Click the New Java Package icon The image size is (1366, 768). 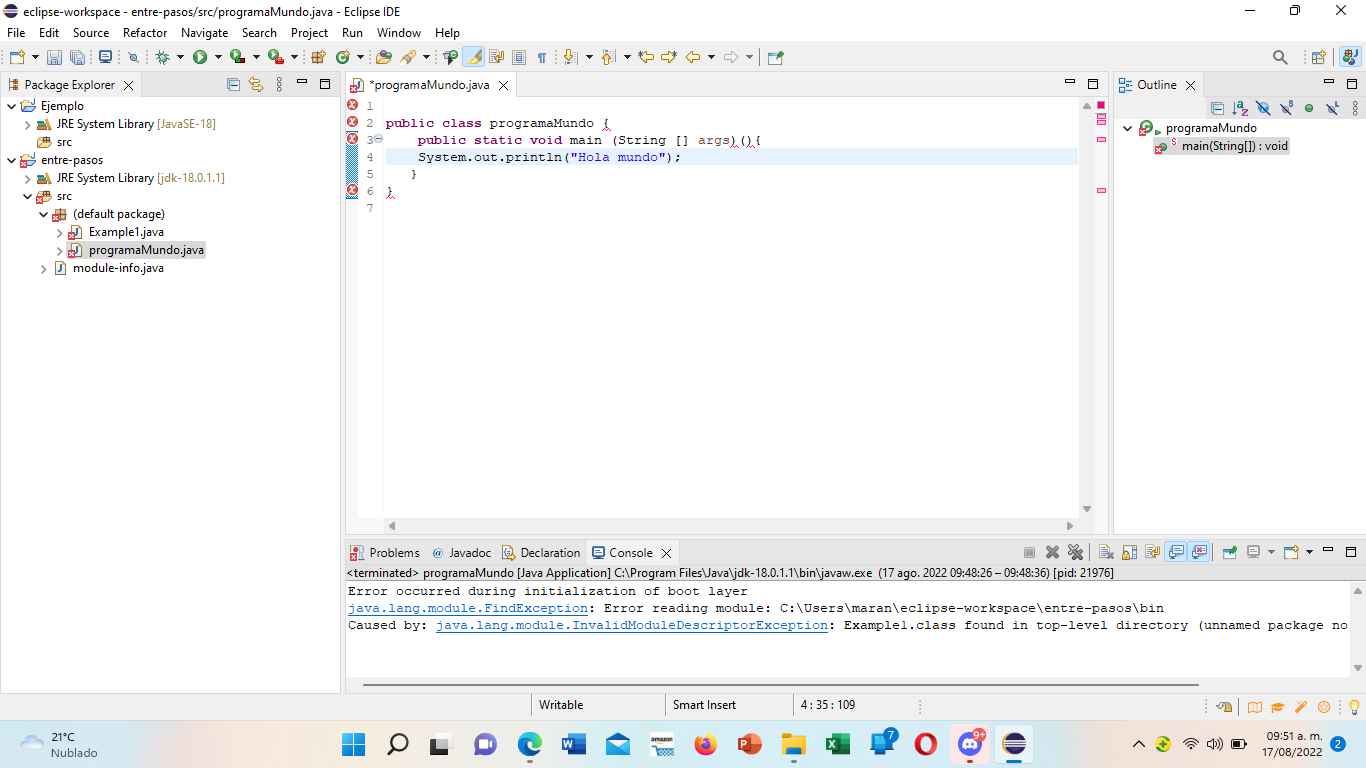tap(318, 57)
